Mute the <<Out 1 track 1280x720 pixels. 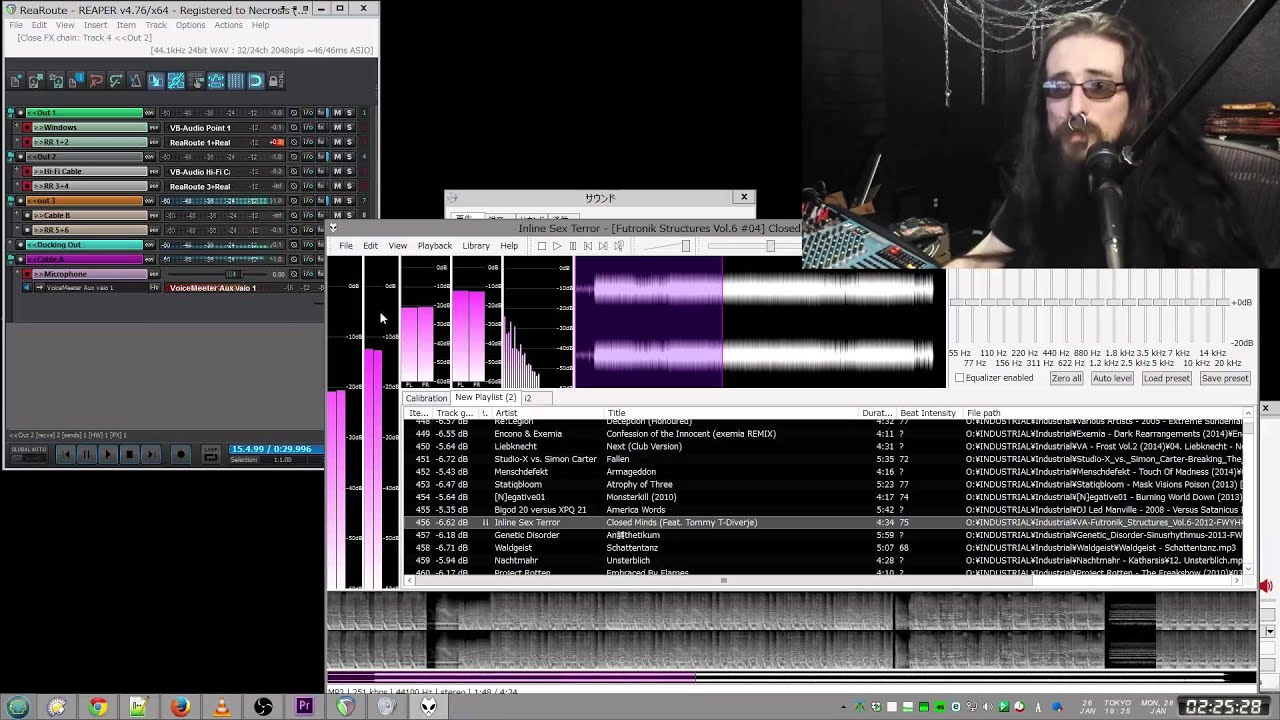point(337,112)
